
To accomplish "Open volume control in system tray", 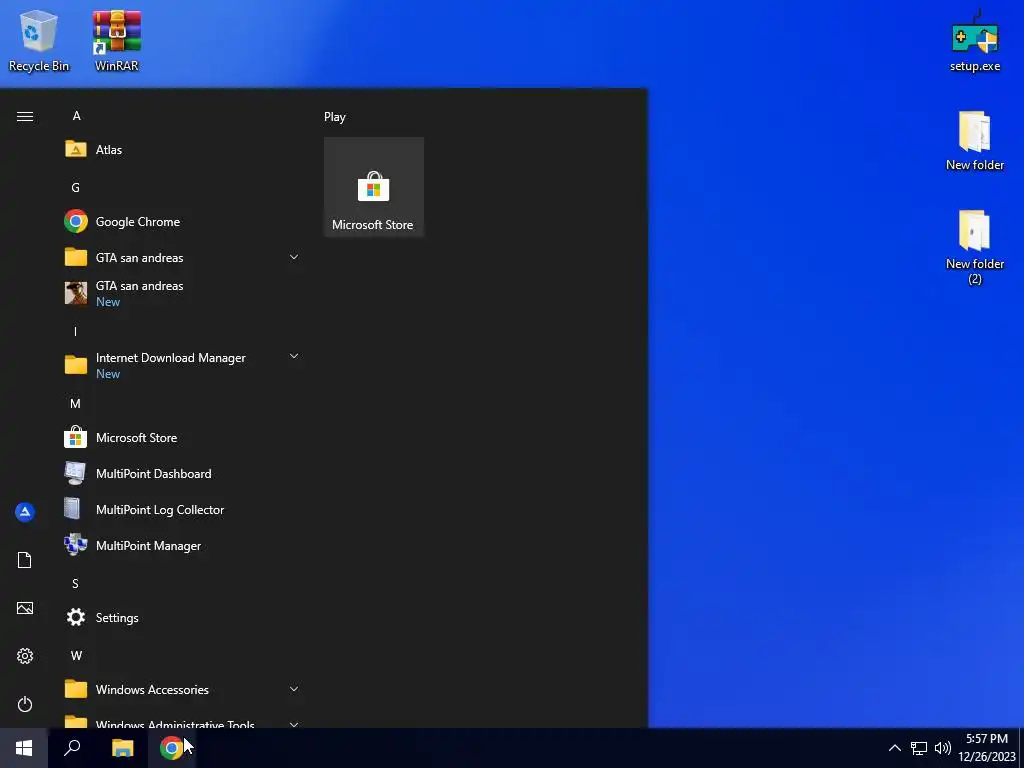I will point(942,748).
